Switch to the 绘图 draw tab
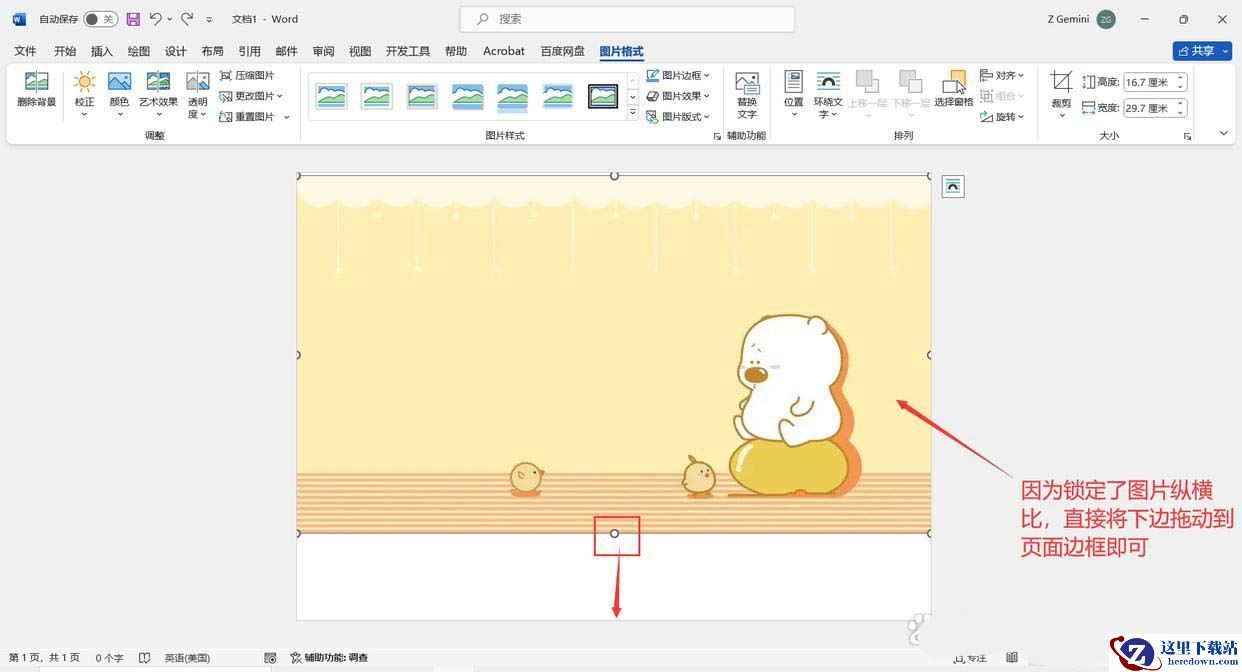Viewport: 1242px width, 672px height. pos(139,51)
